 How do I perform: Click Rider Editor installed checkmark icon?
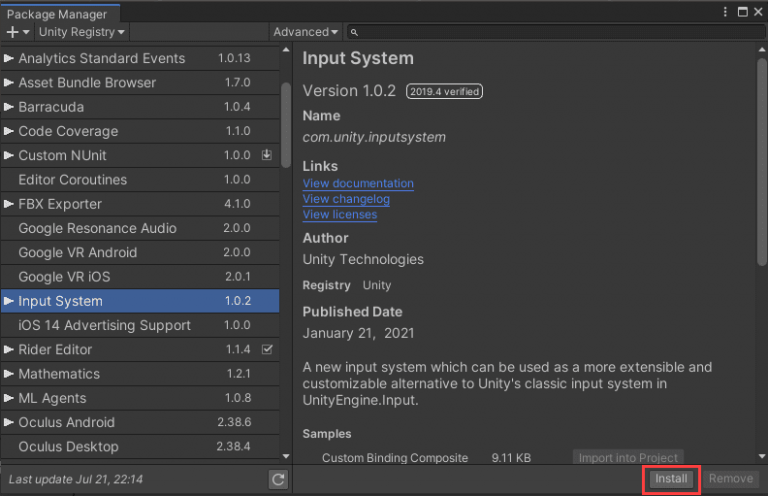pos(267,349)
